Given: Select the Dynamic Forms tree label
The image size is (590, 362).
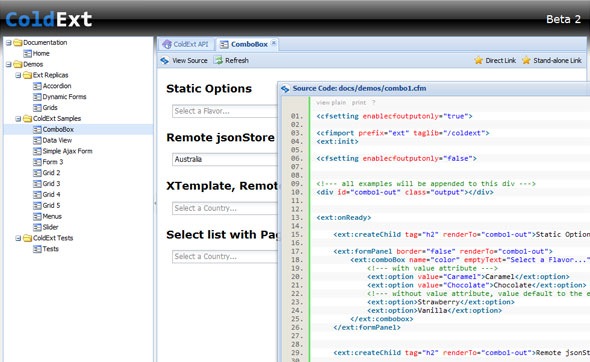Looking at the screenshot, I should pyautogui.click(x=64, y=97).
